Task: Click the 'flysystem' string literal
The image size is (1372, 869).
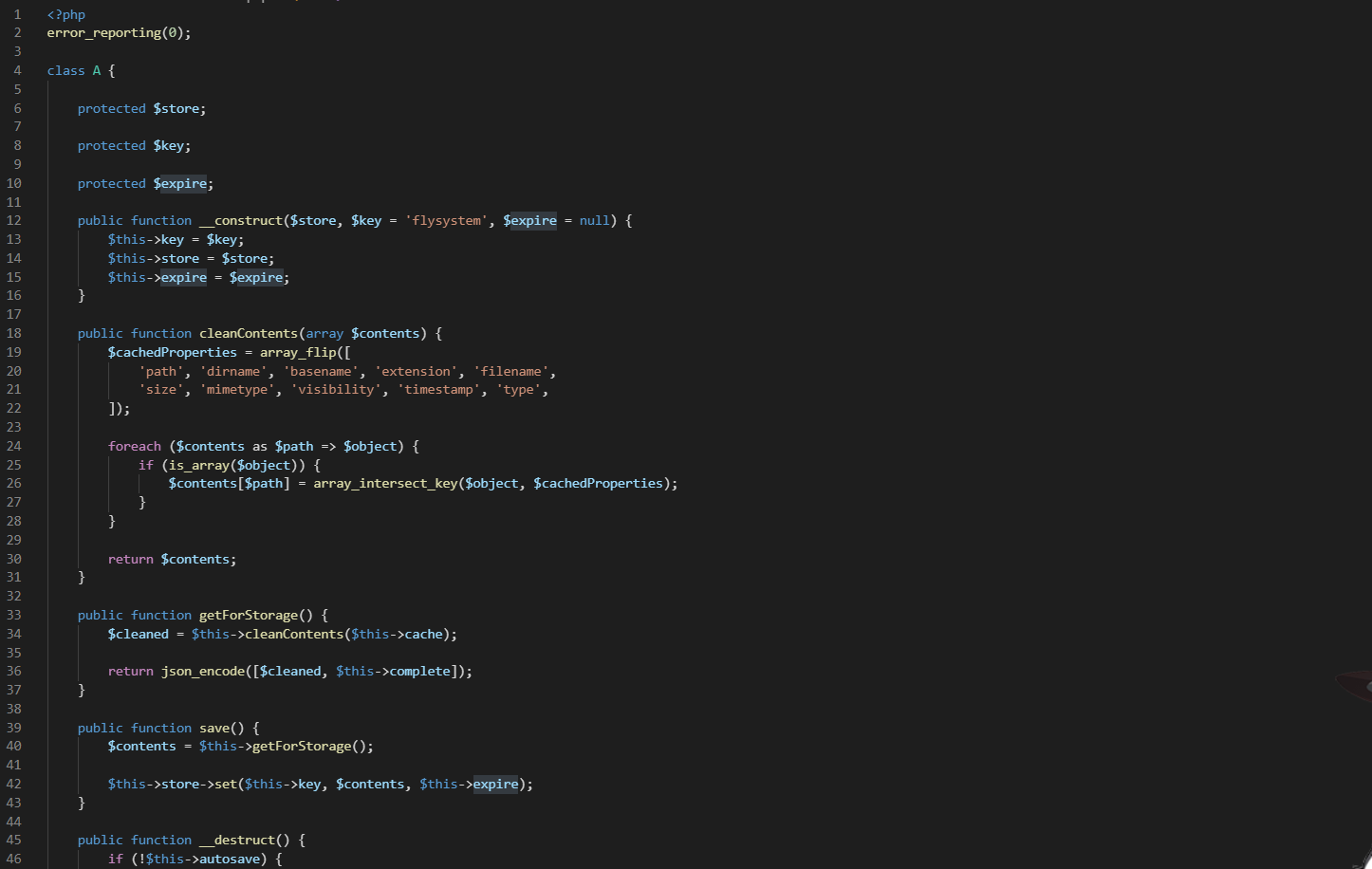Action: (x=447, y=221)
